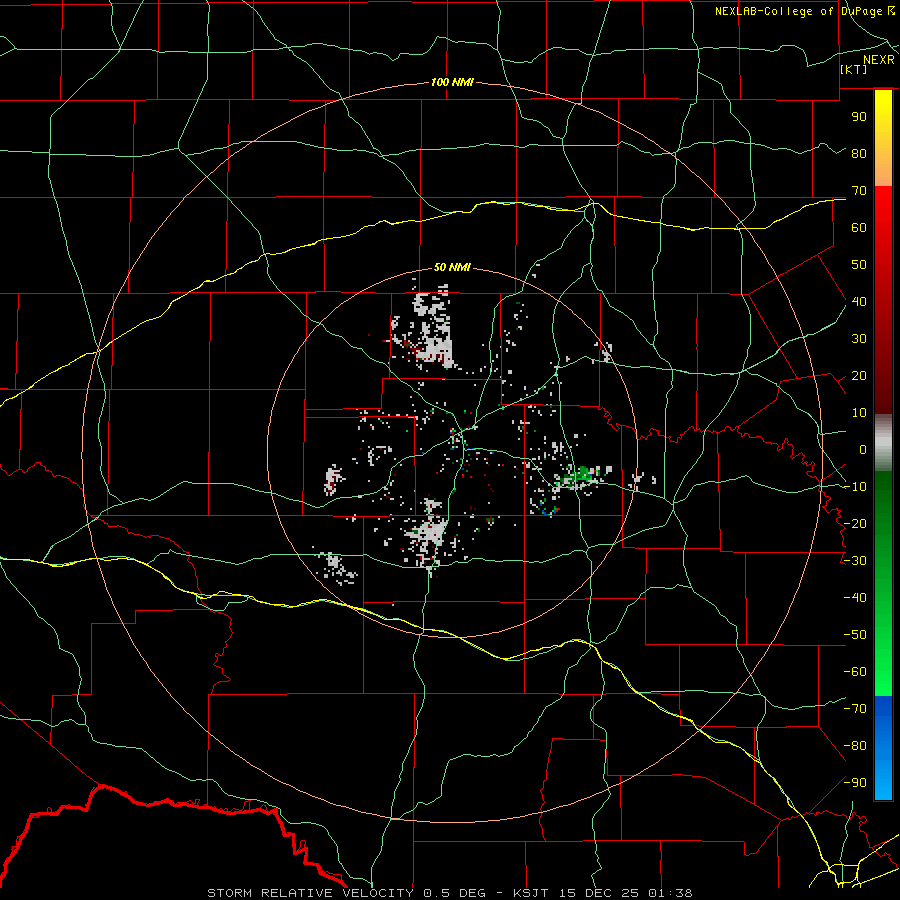Click the 60 value on the velocity scale
Image resolution: width=900 pixels, height=900 pixels.
[859, 227]
